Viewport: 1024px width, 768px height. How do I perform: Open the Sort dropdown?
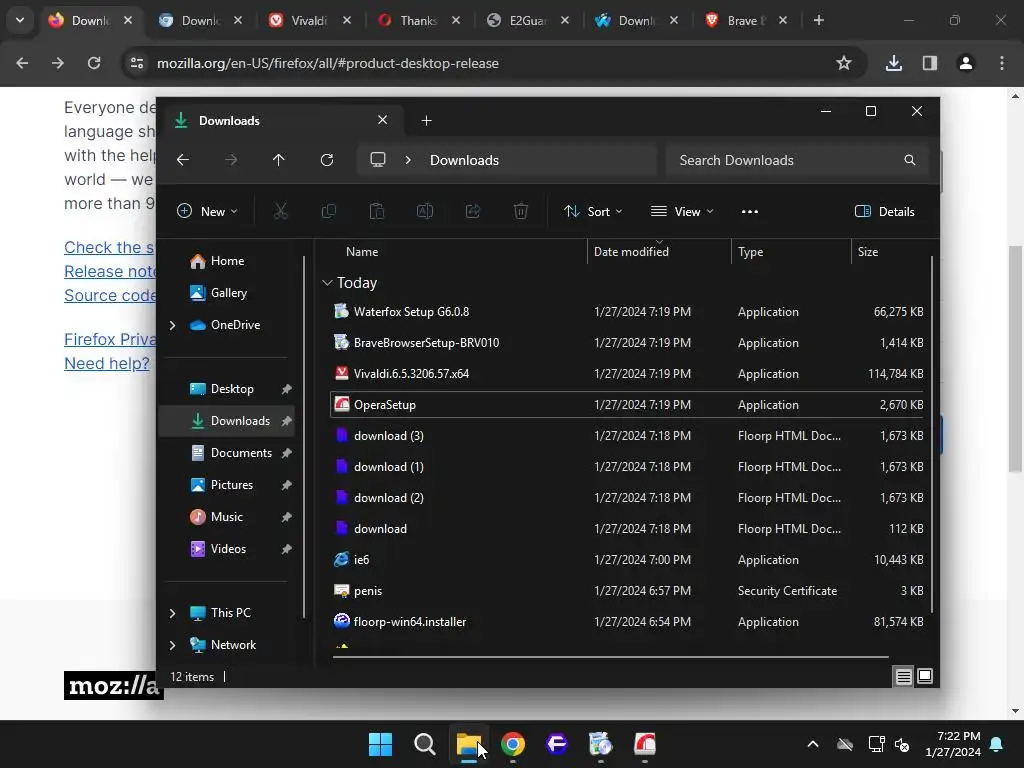(x=593, y=211)
